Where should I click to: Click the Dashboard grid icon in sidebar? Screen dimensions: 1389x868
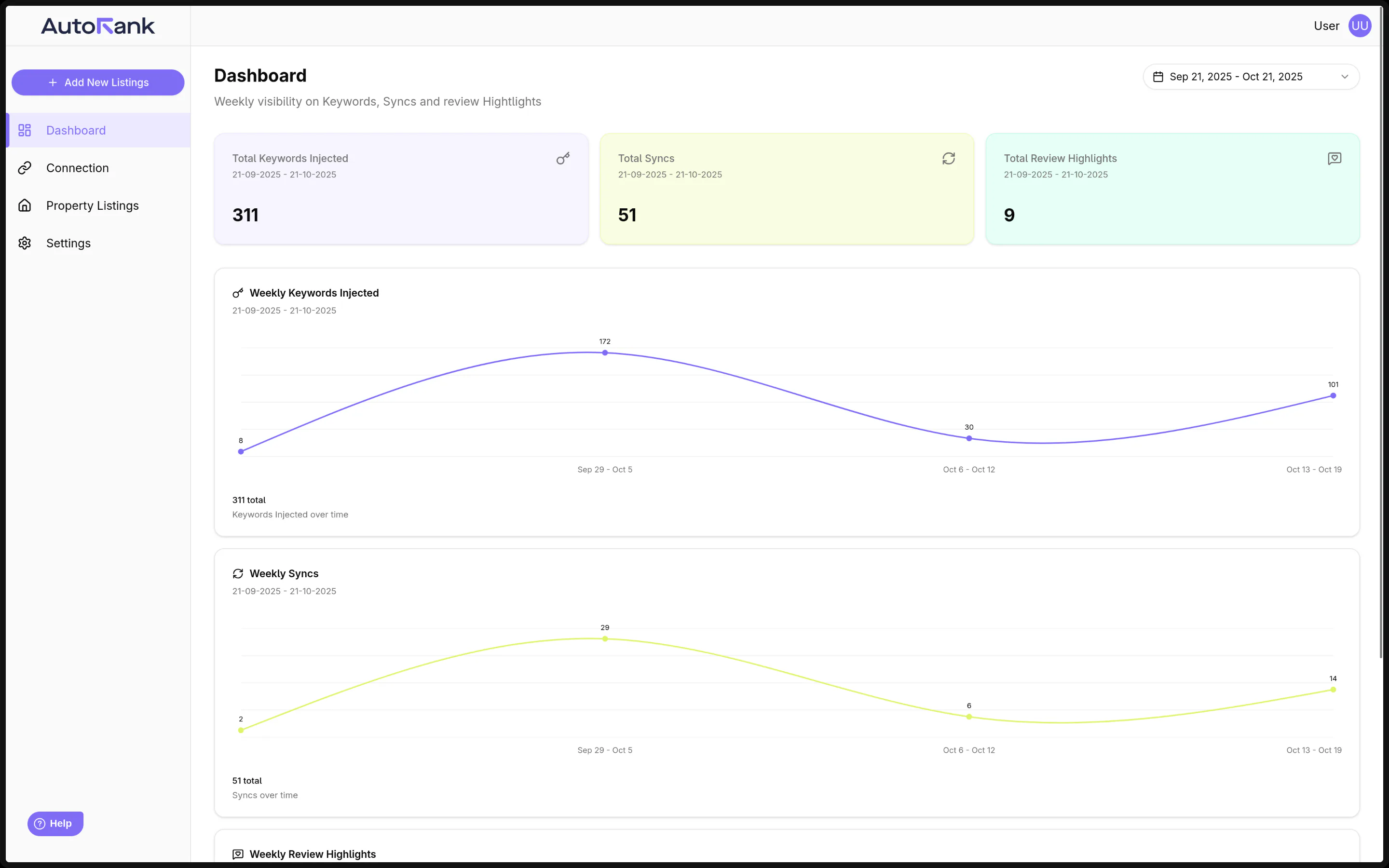click(x=25, y=130)
